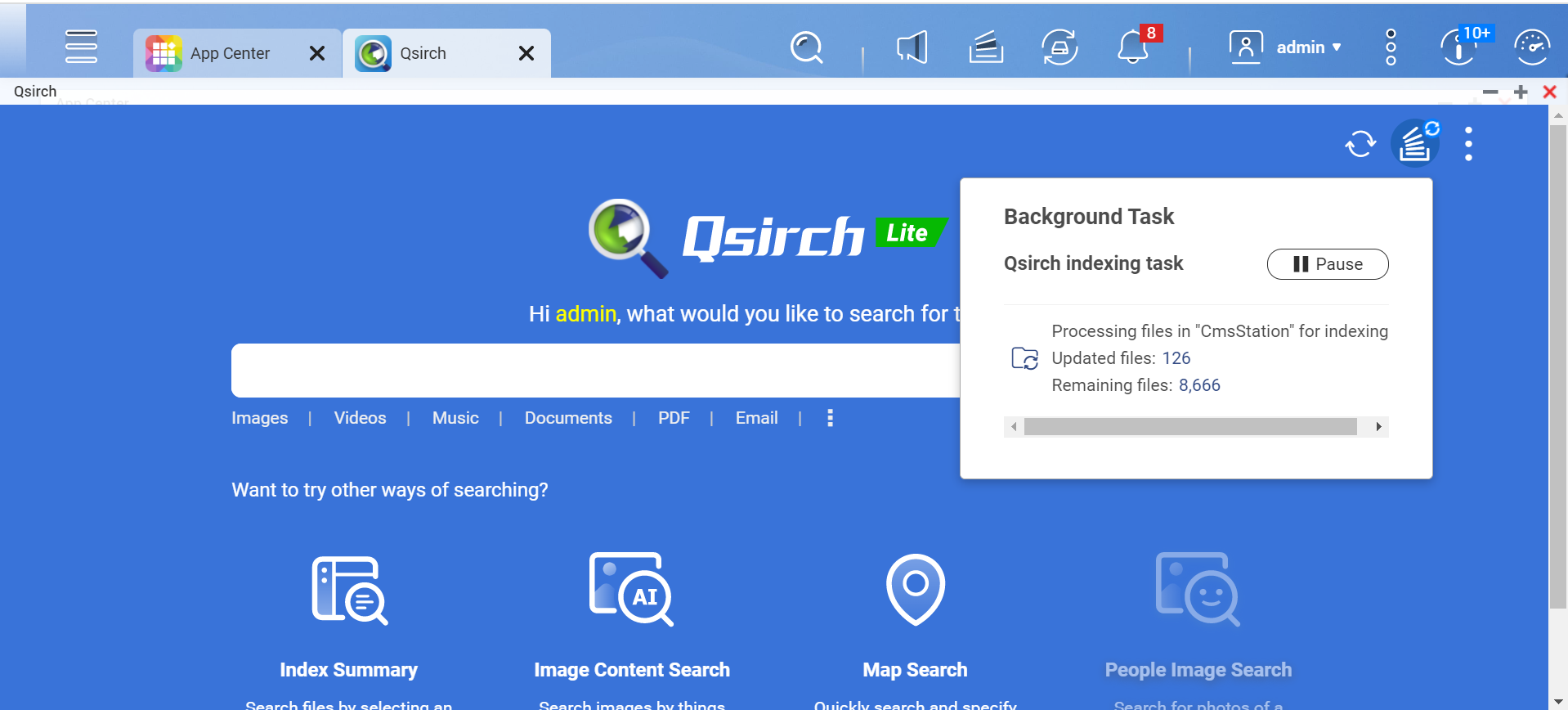The height and width of the screenshot is (710, 1568).
Task: Click the left arrow of task panel scrollbar
Action: point(1014,427)
